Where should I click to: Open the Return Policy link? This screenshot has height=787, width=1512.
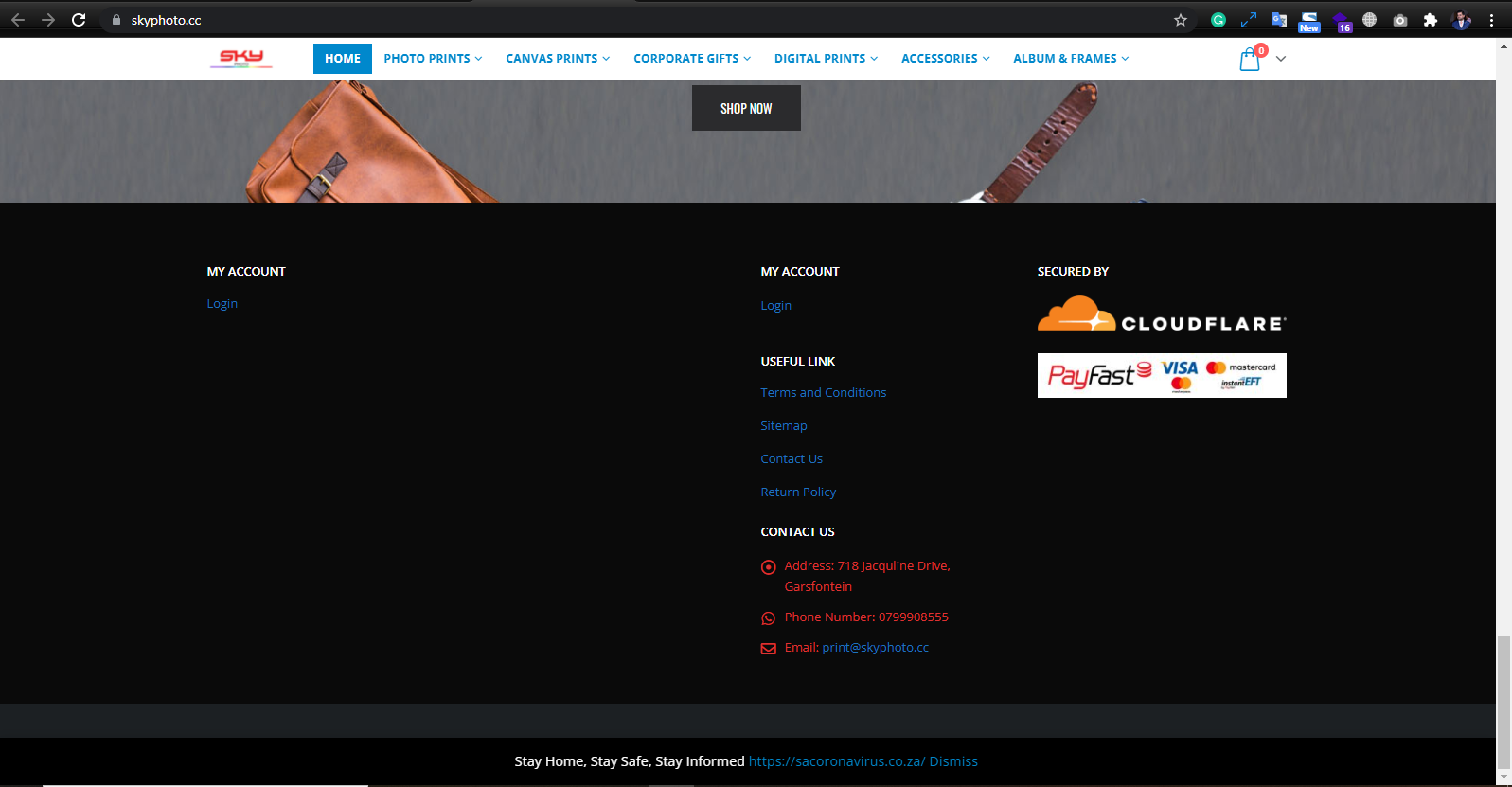(798, 492)
